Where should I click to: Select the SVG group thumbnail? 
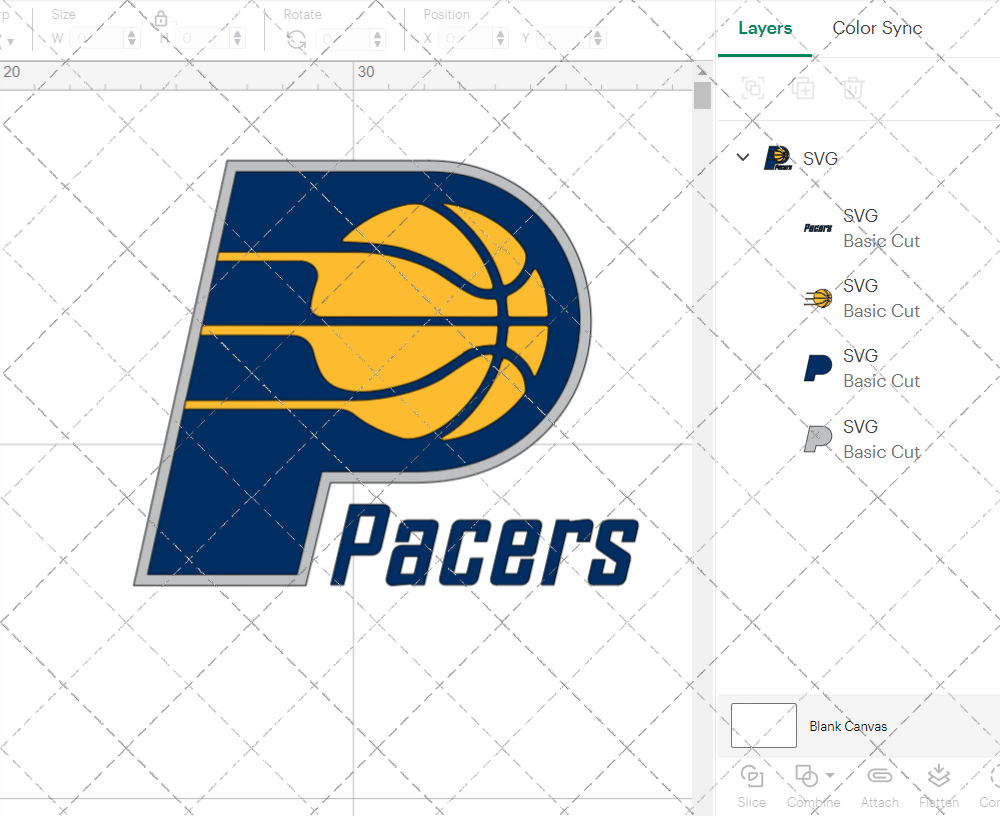[x=778, y=158]
